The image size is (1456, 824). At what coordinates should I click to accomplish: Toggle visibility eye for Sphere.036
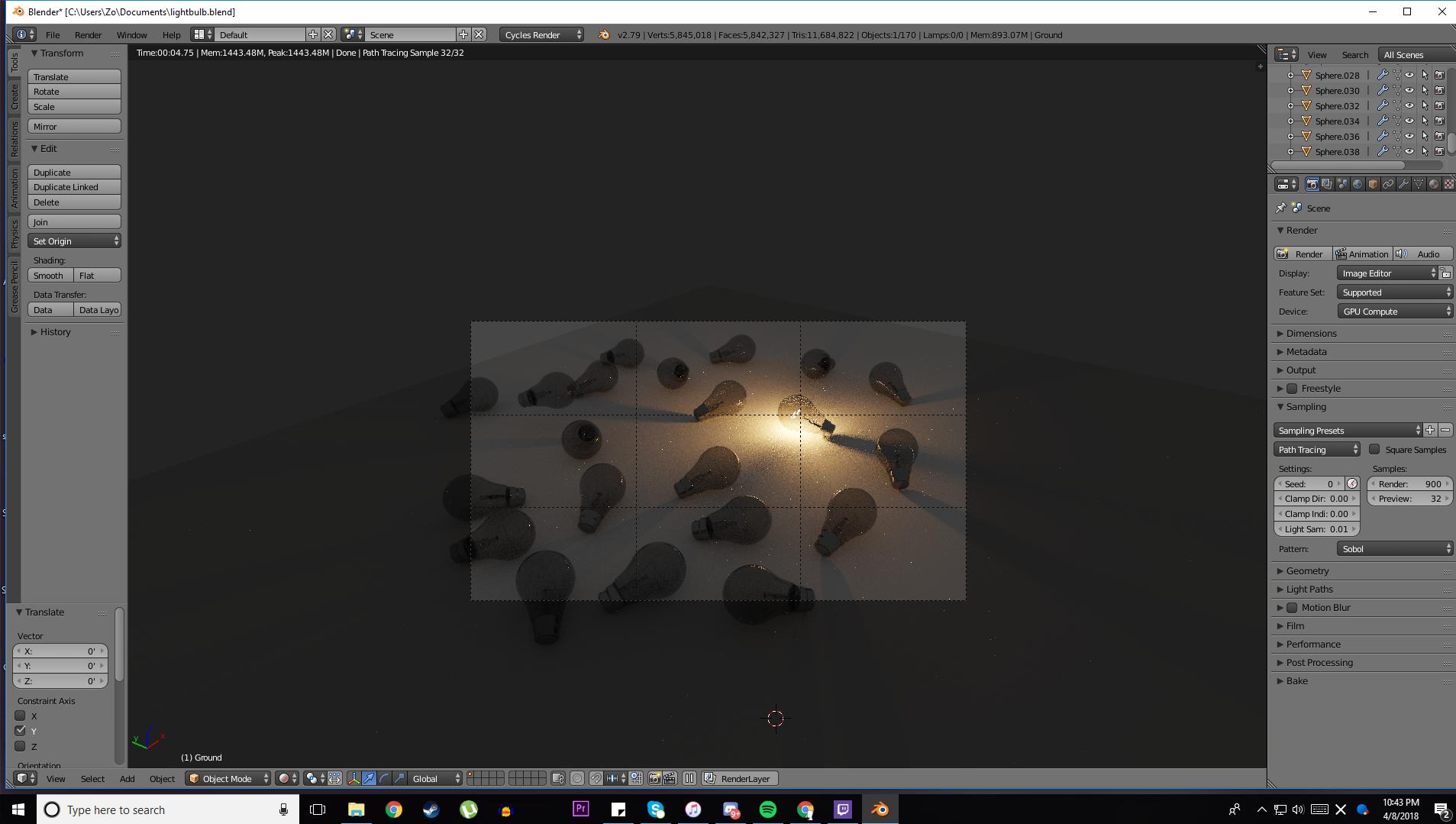point(1409,136)
